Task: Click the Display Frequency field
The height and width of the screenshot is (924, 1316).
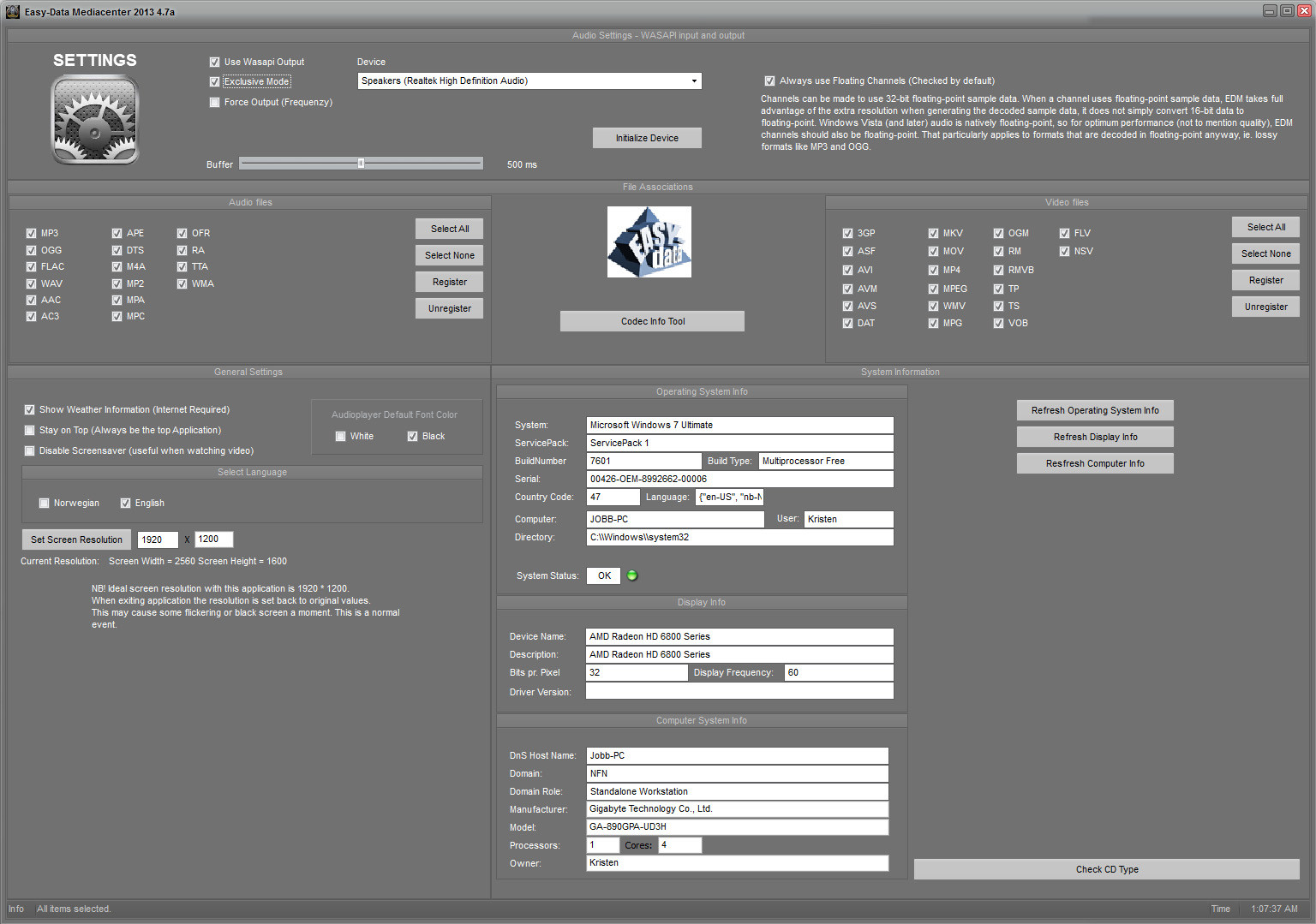Action: pos(839,672)
